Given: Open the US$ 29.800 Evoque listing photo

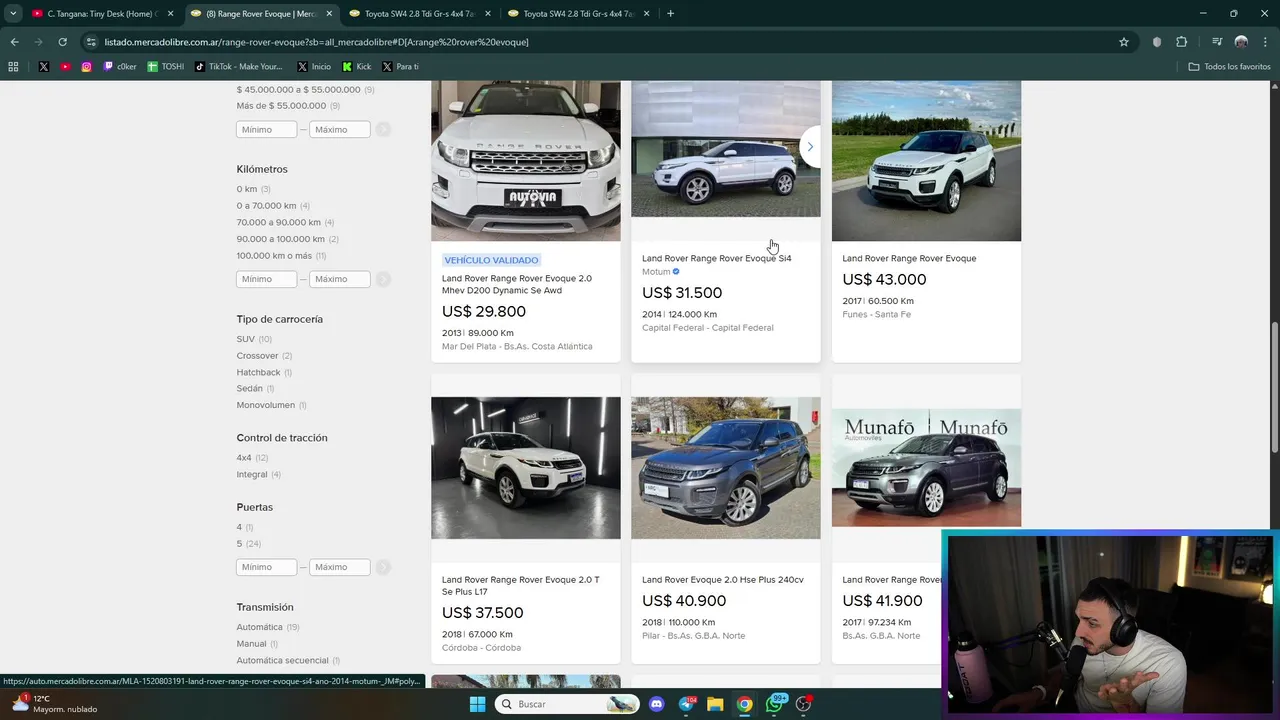Looking at the screenshot, I should (526, 161).
